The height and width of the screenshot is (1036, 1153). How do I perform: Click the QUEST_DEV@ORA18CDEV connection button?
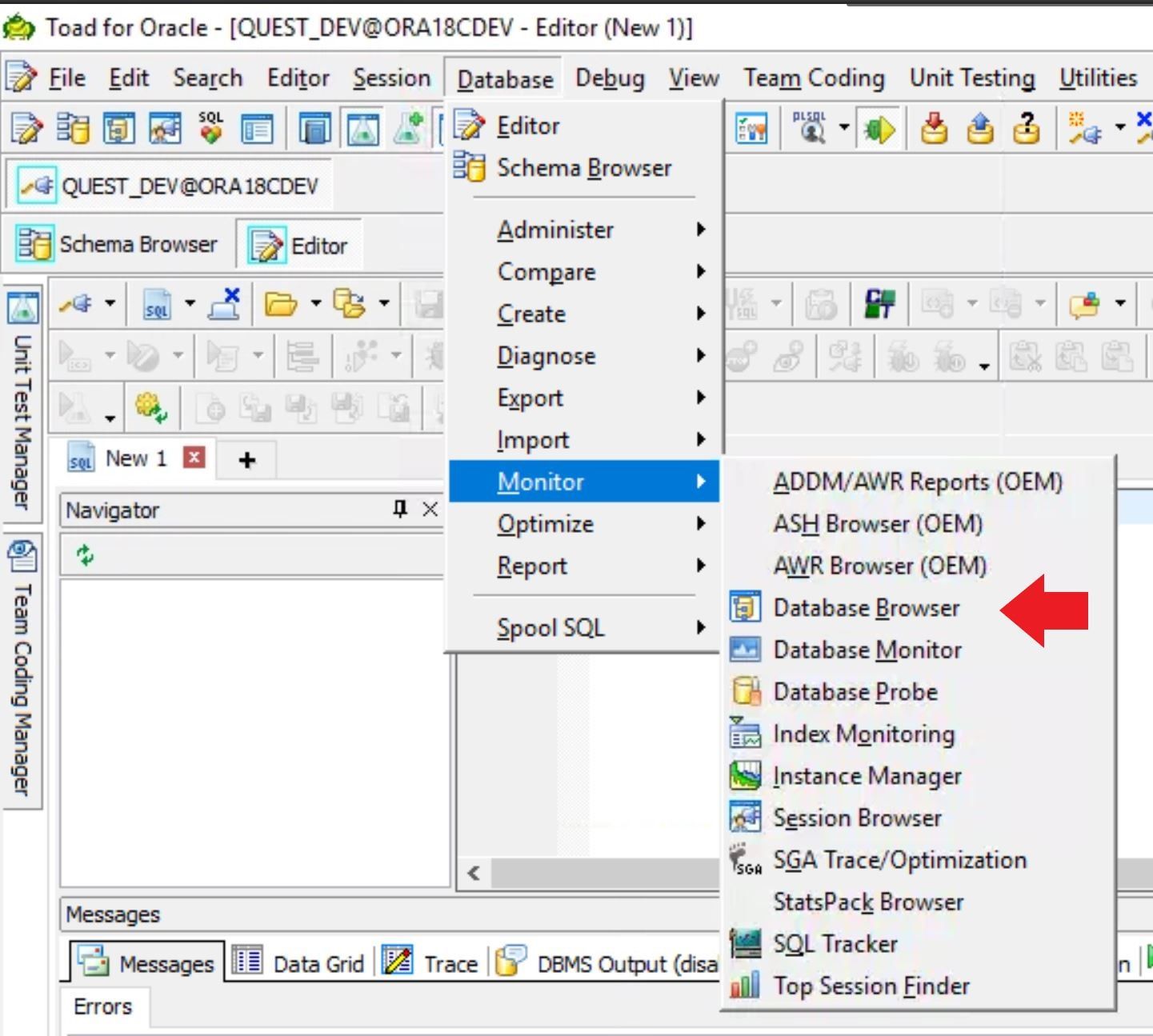[x=170, y=186]
